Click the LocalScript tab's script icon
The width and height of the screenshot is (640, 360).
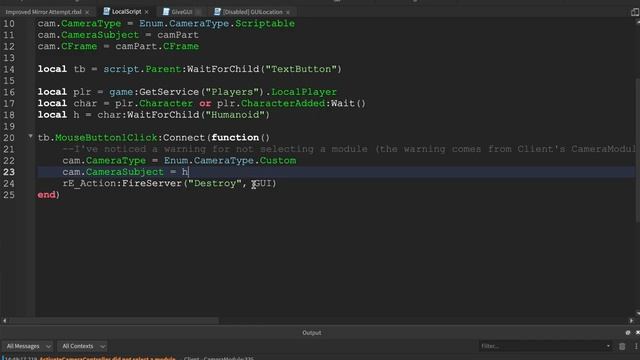pyautogui.click(x=107, y=11)
